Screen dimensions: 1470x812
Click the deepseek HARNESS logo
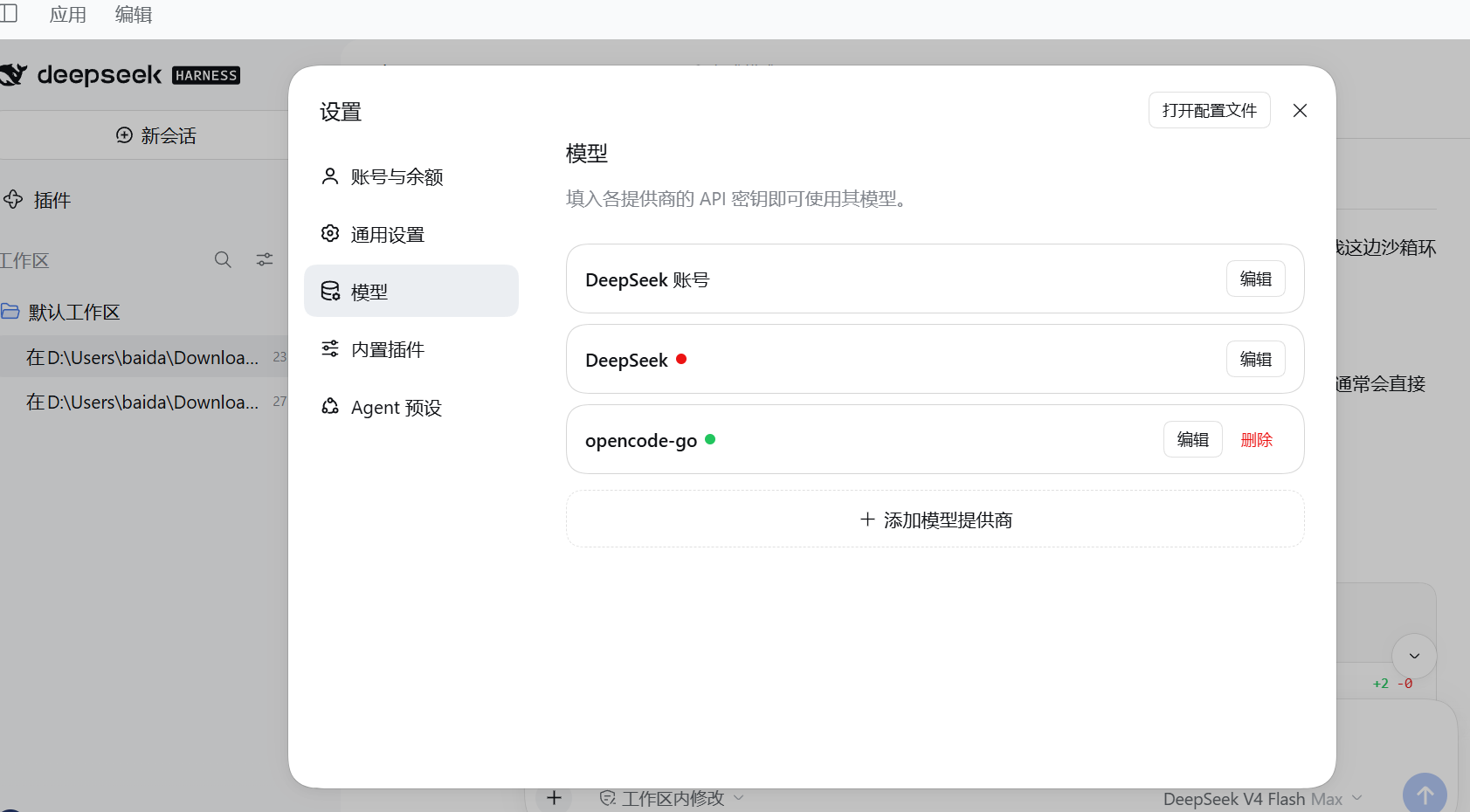click(x=121, y=75)
